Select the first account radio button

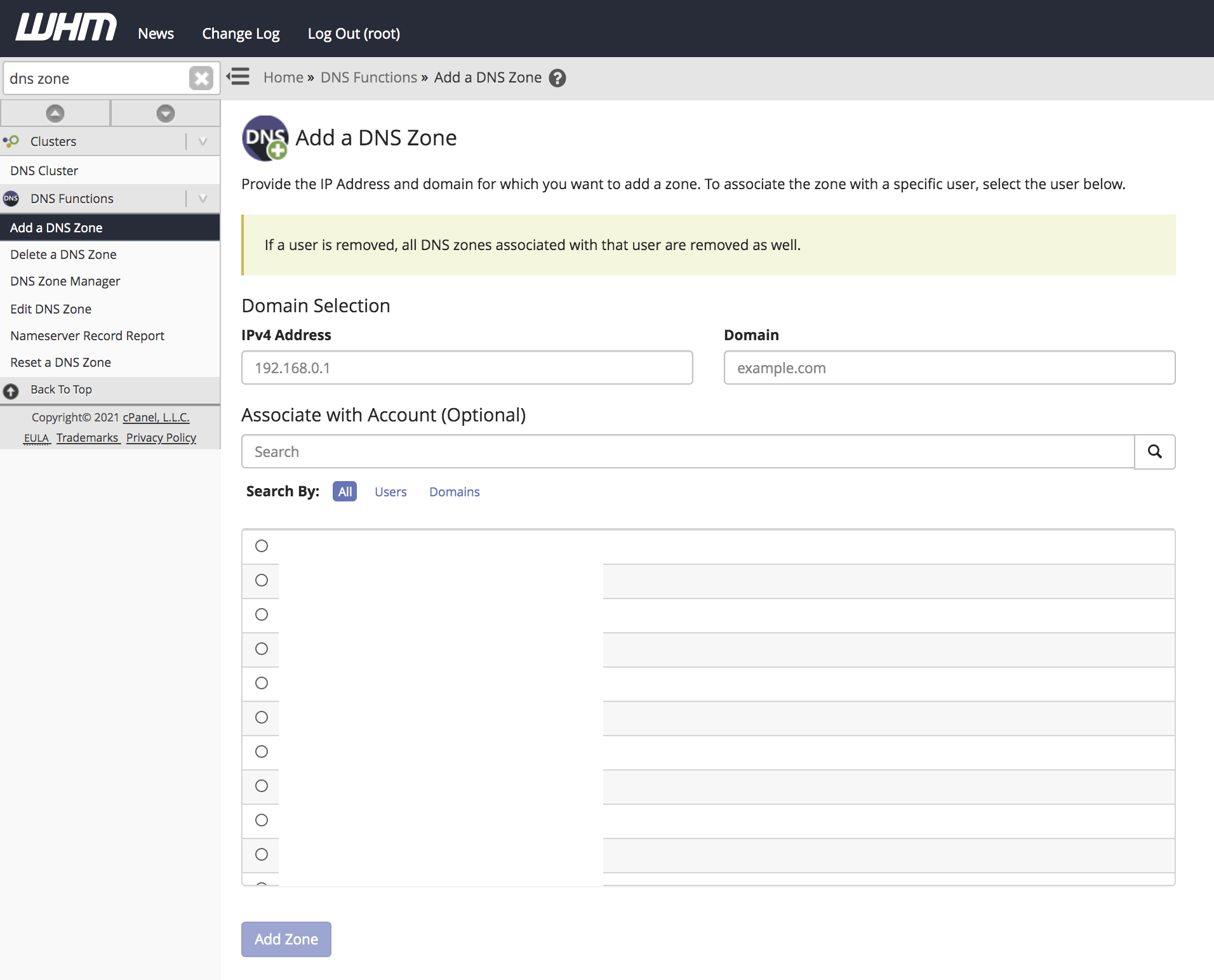[262, 546]
